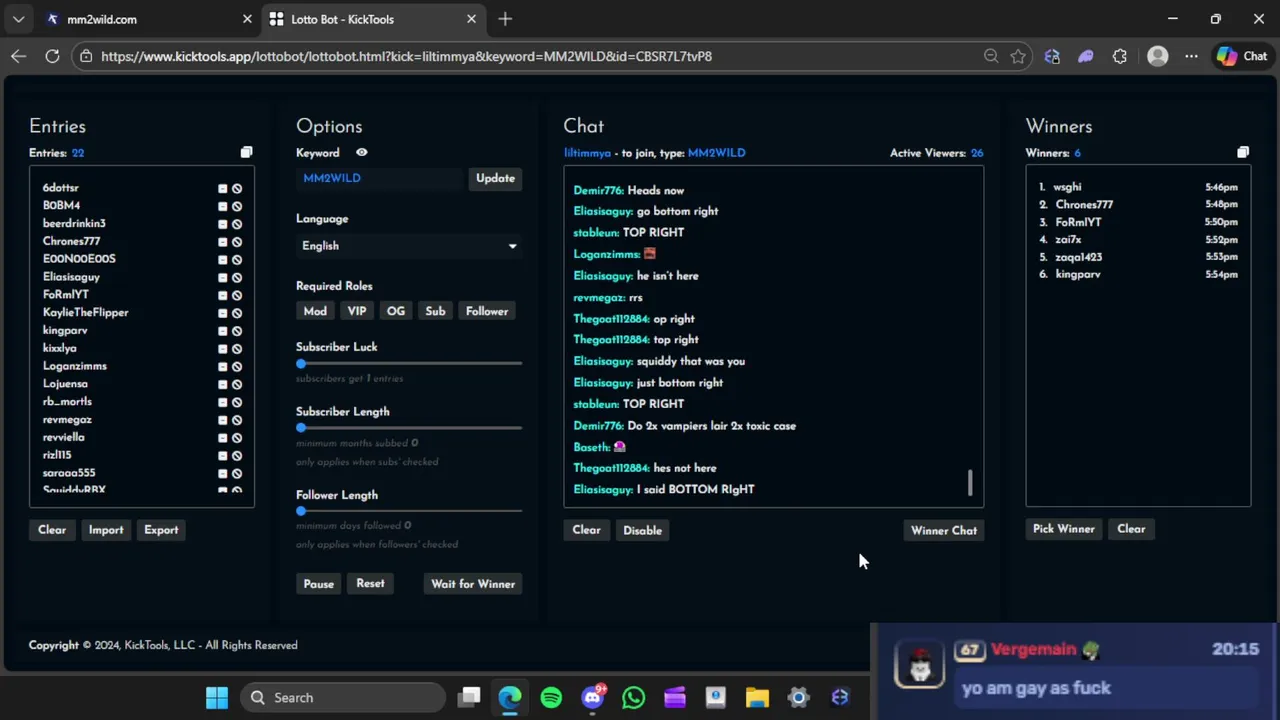Clear the winners list
This screenshot has height=720, width=1280.
click(1131, 529)
